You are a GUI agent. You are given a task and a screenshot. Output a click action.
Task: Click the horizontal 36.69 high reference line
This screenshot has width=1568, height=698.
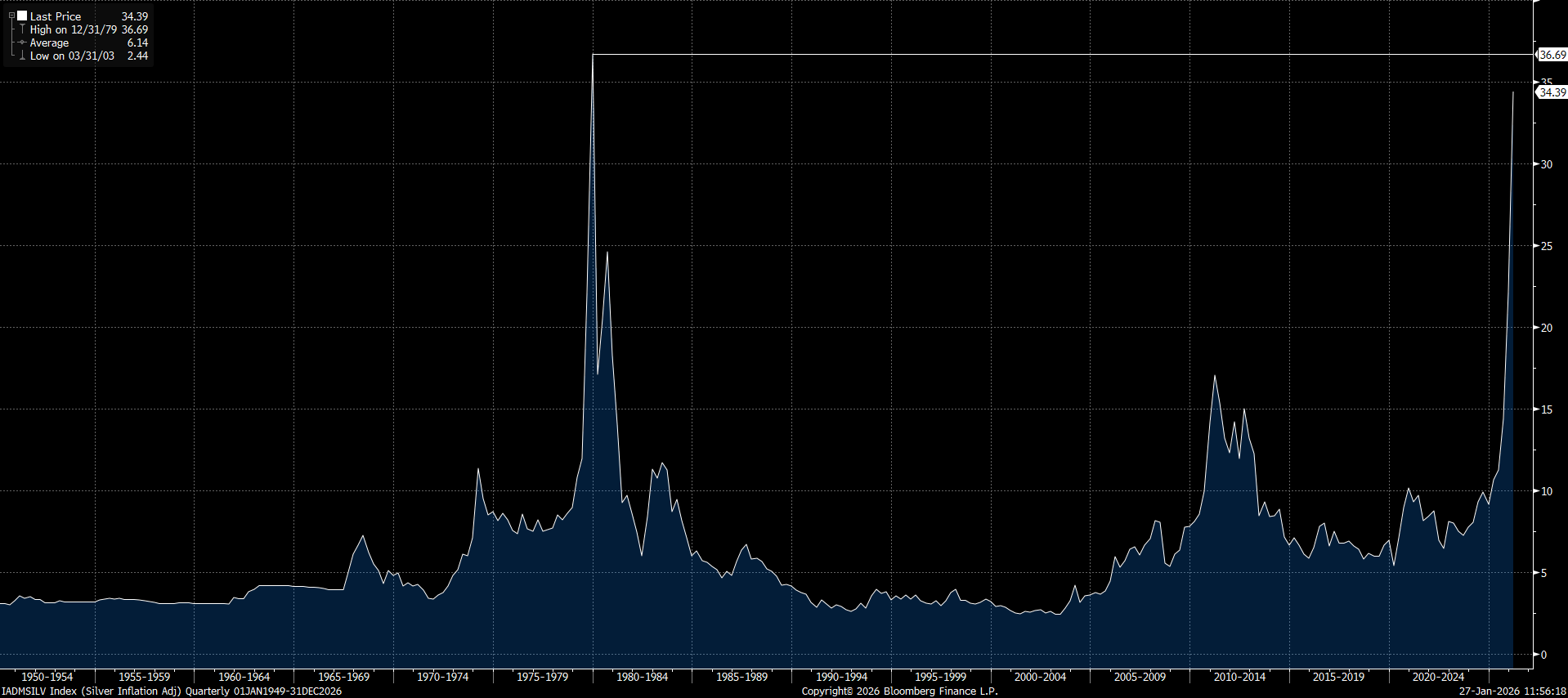click(1063, 55)
